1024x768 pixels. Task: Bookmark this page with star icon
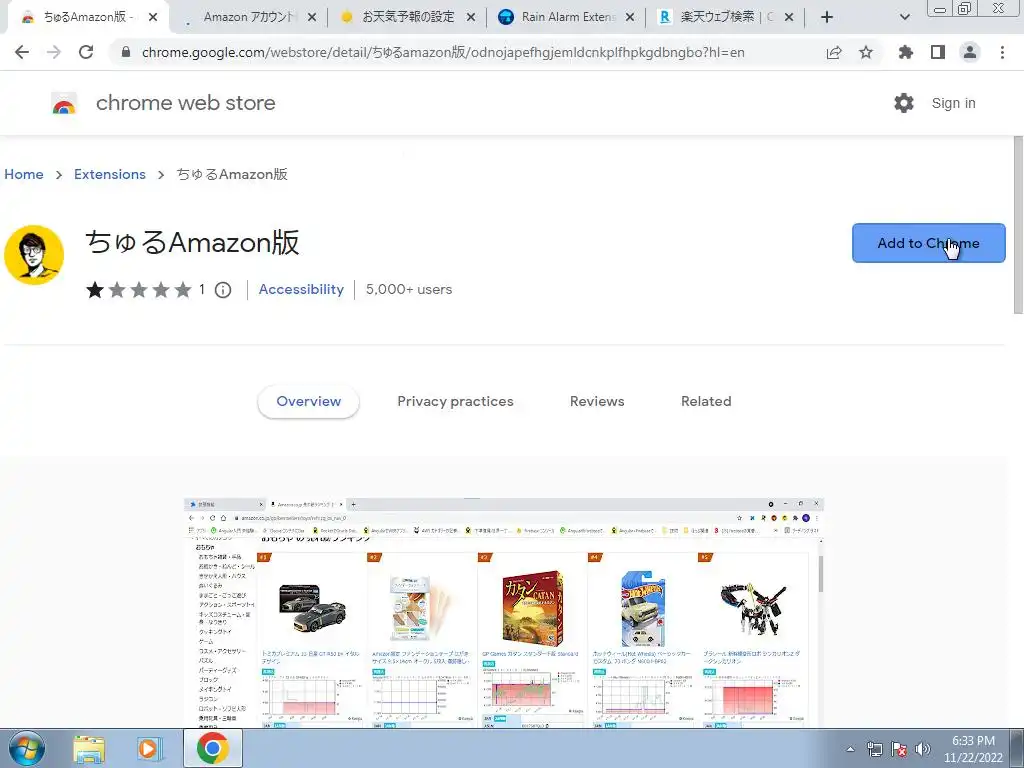[x=866, y=52]
